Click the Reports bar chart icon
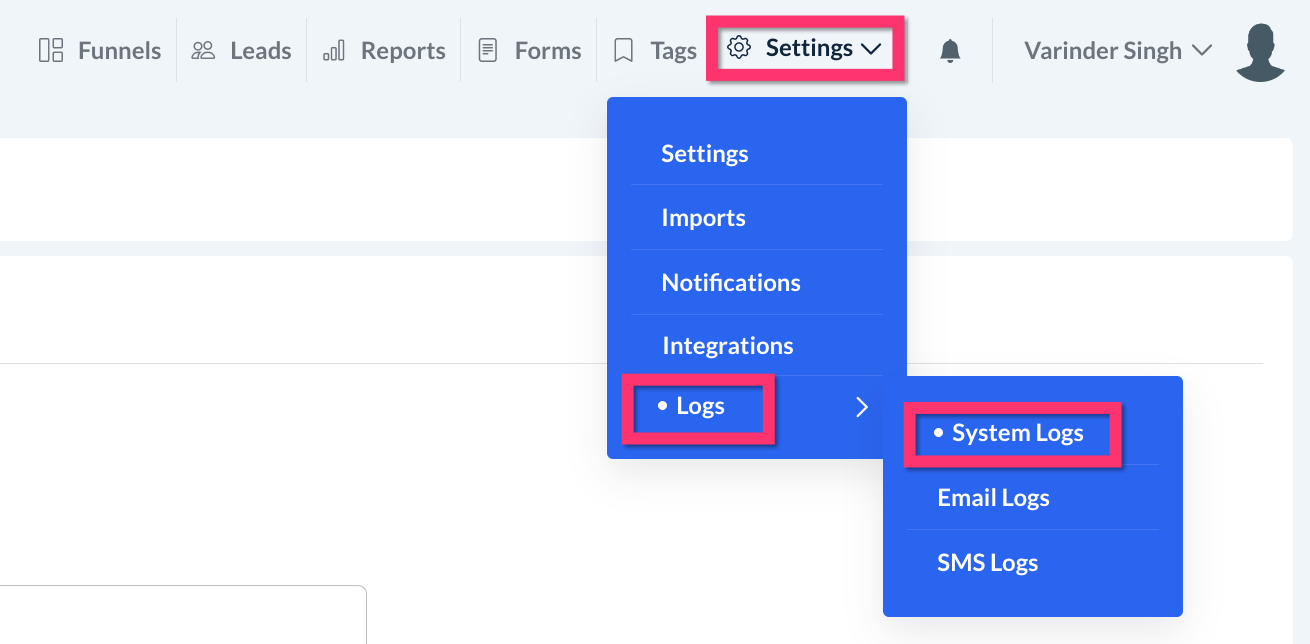The height and width of the screenshot is (644, 1310). (x=334, y=50)
